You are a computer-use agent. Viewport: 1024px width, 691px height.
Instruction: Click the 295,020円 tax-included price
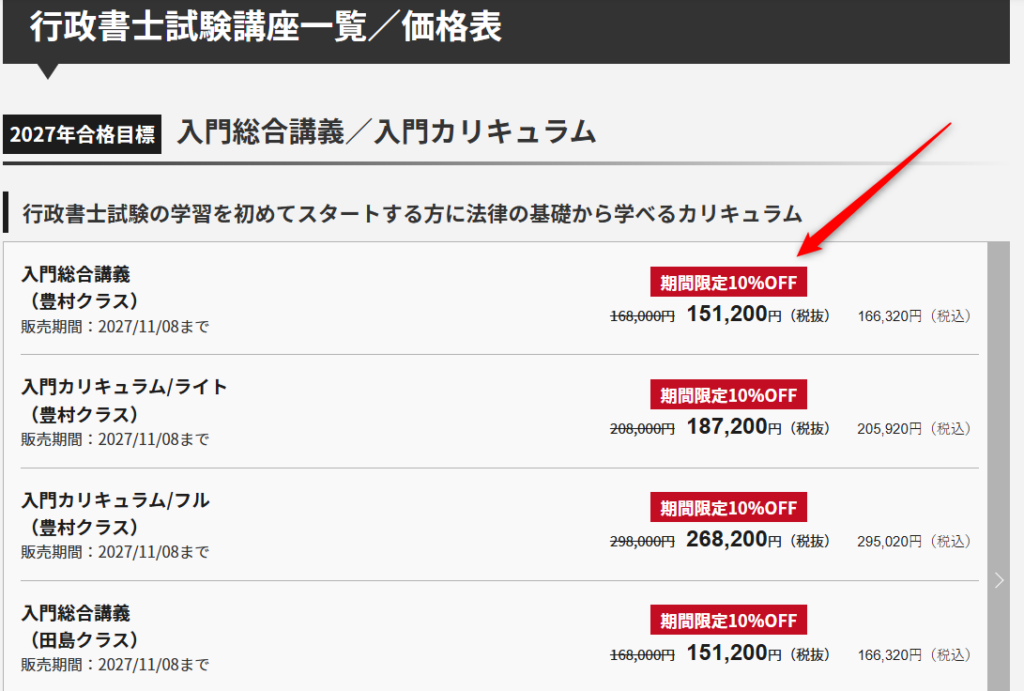889,542
